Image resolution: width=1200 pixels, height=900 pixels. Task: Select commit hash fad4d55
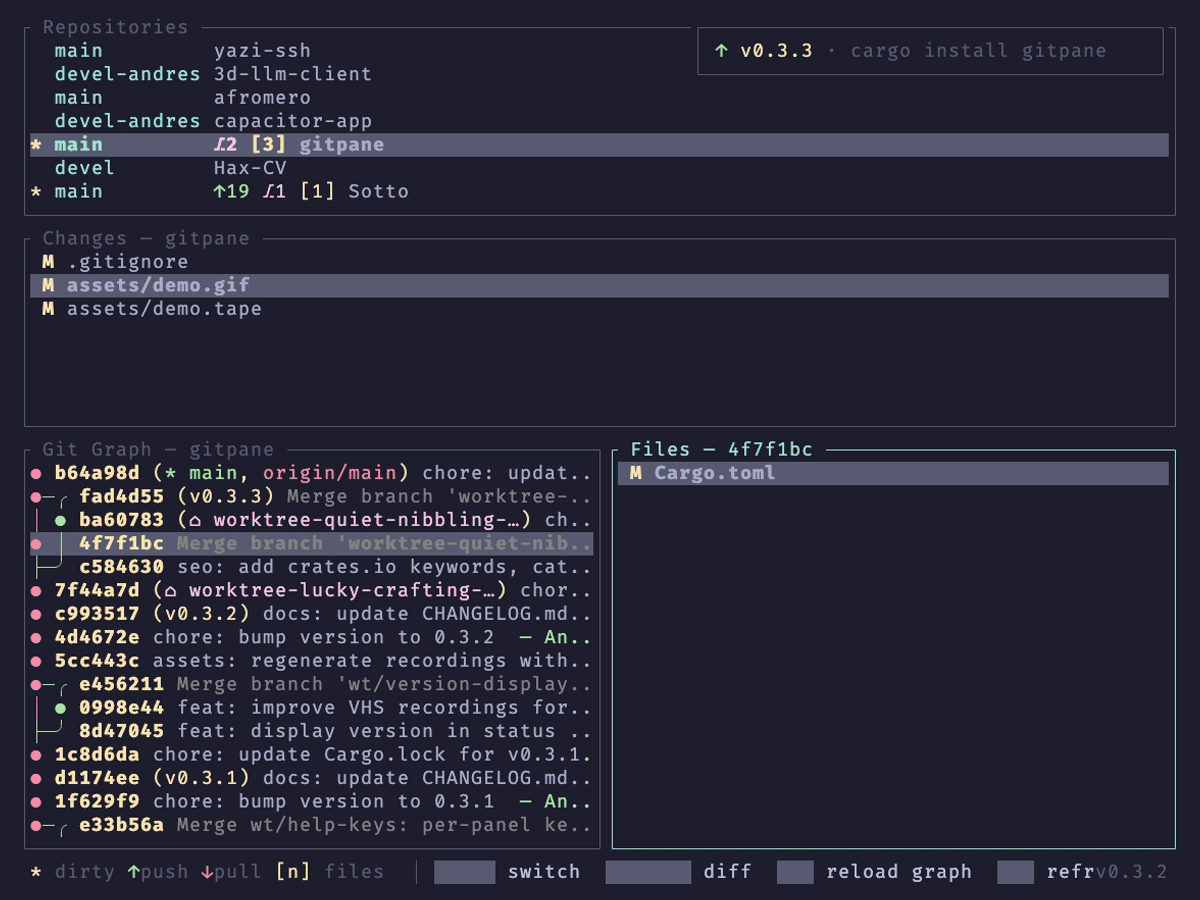[122, 497]
